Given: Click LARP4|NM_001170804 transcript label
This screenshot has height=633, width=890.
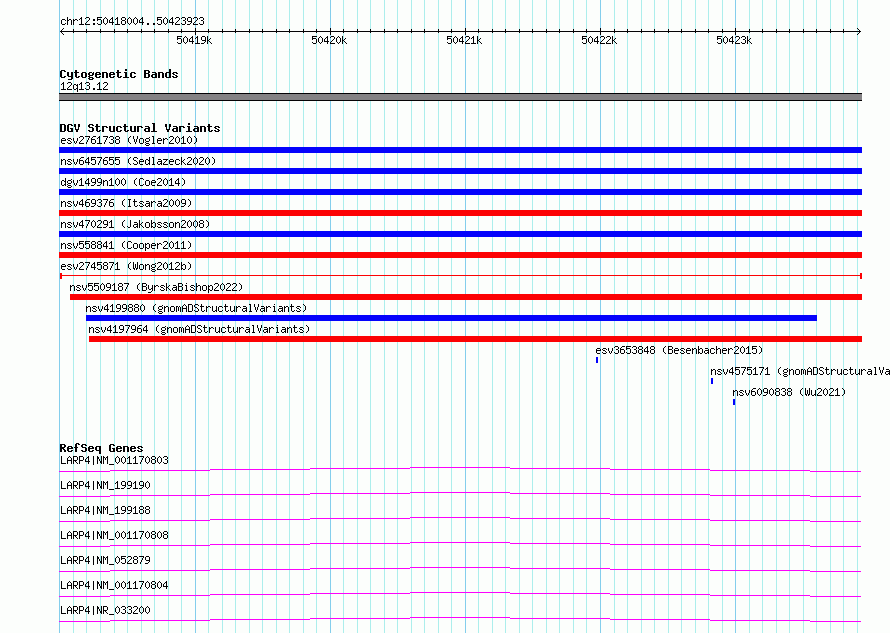Looking at the screenshot, I should 114,585.
